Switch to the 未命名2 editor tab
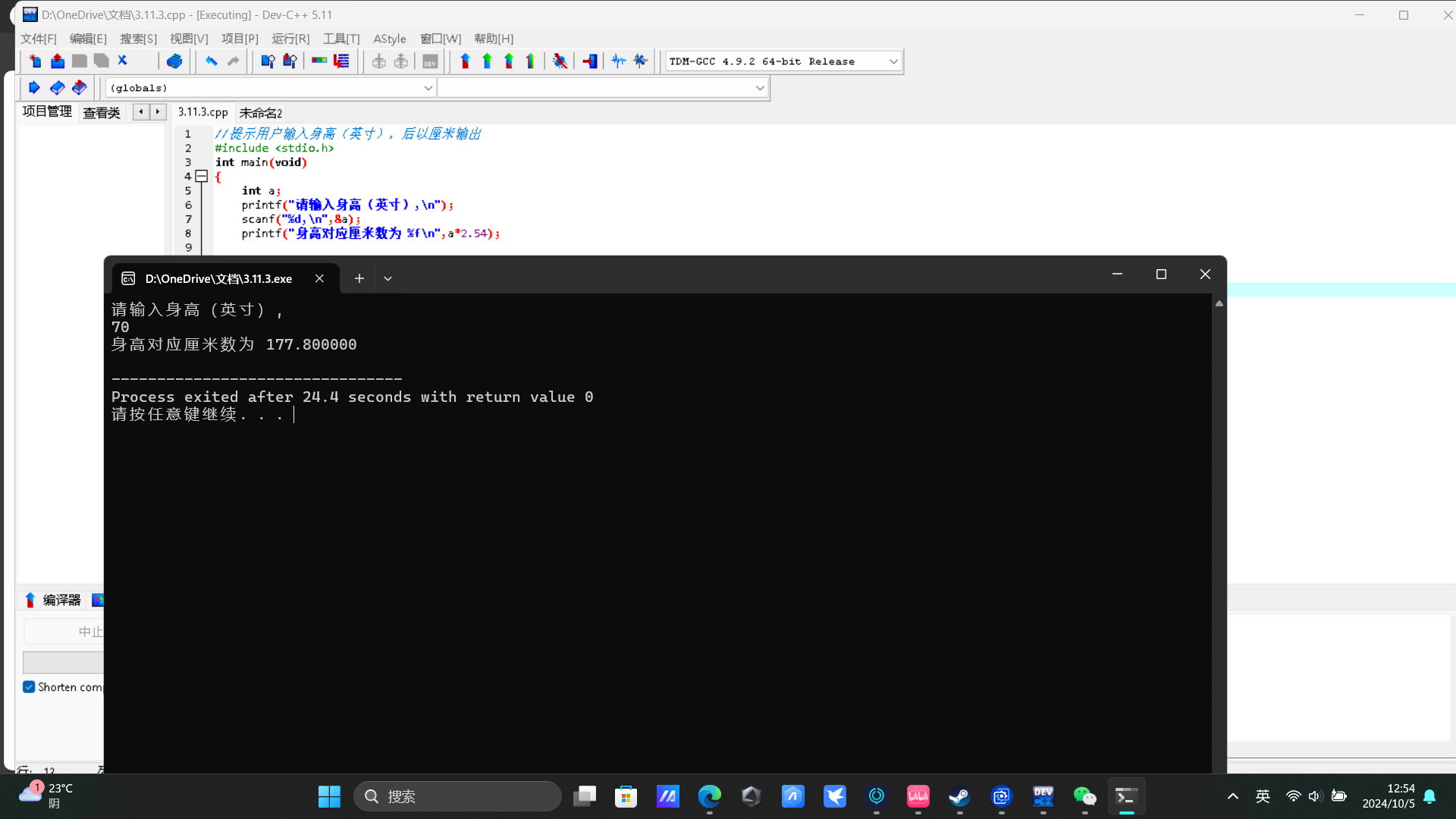This screenshot has height=819, width=1456. point(260,113)
